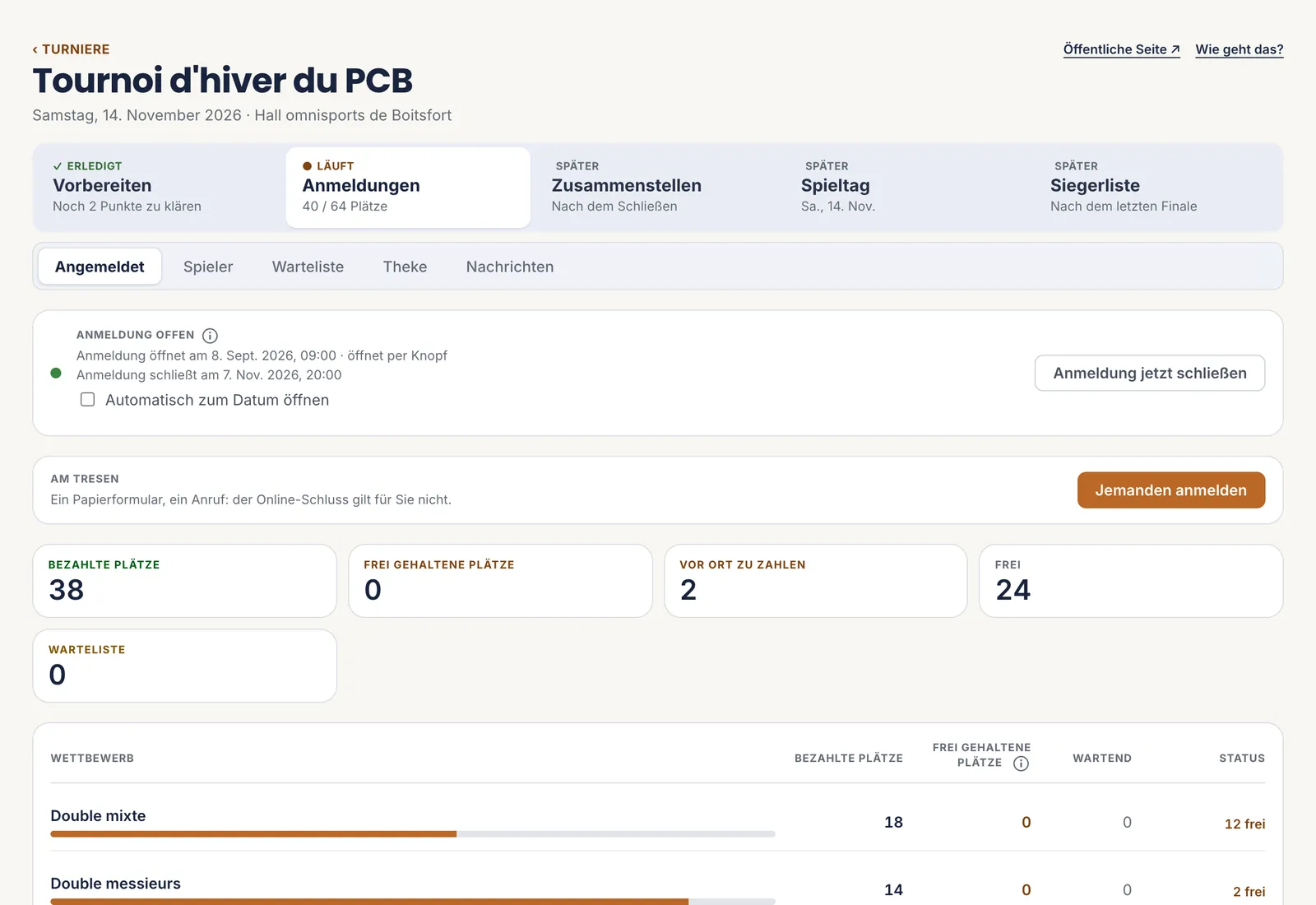1316x905 pixels.
Task: Switch to the Theke tab
Action: coord(405,267)
